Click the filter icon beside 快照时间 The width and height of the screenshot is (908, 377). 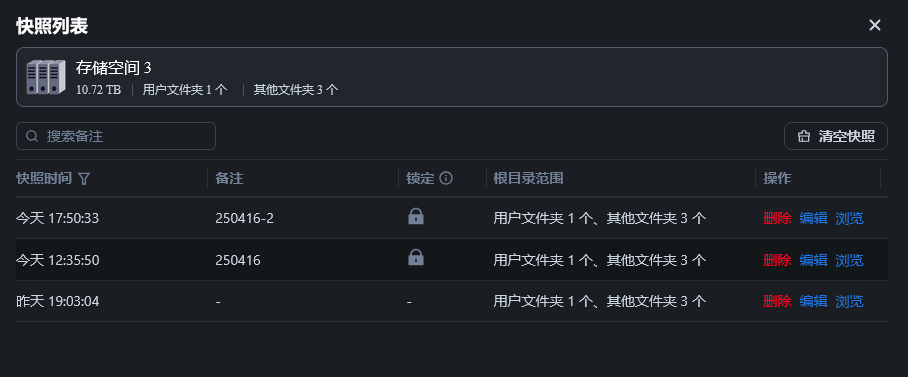point(84,178)
